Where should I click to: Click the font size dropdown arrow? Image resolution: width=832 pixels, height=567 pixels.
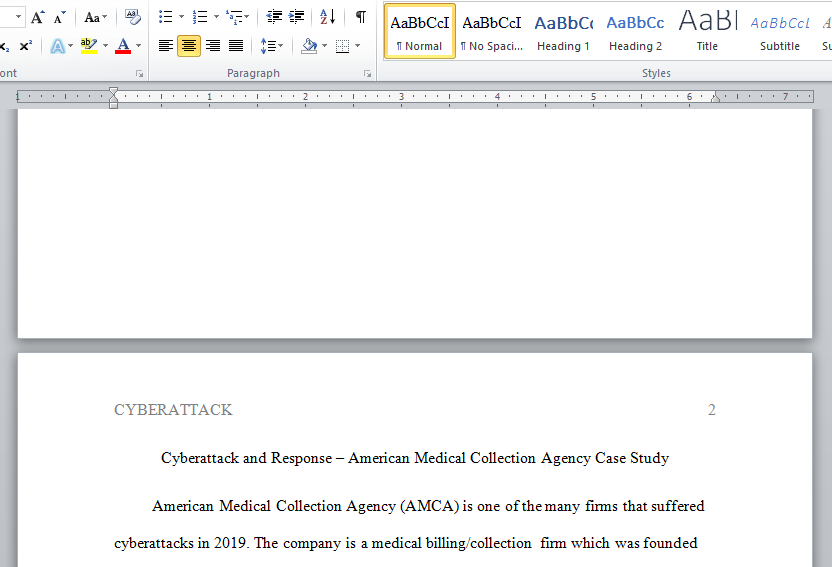tap(19, 18)
